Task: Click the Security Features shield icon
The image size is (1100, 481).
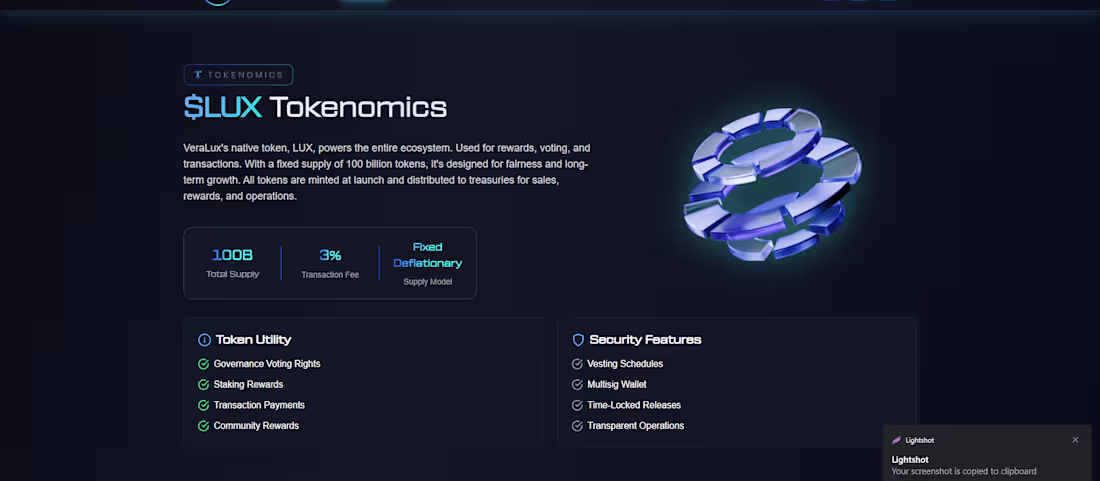Action: (578, 340)
